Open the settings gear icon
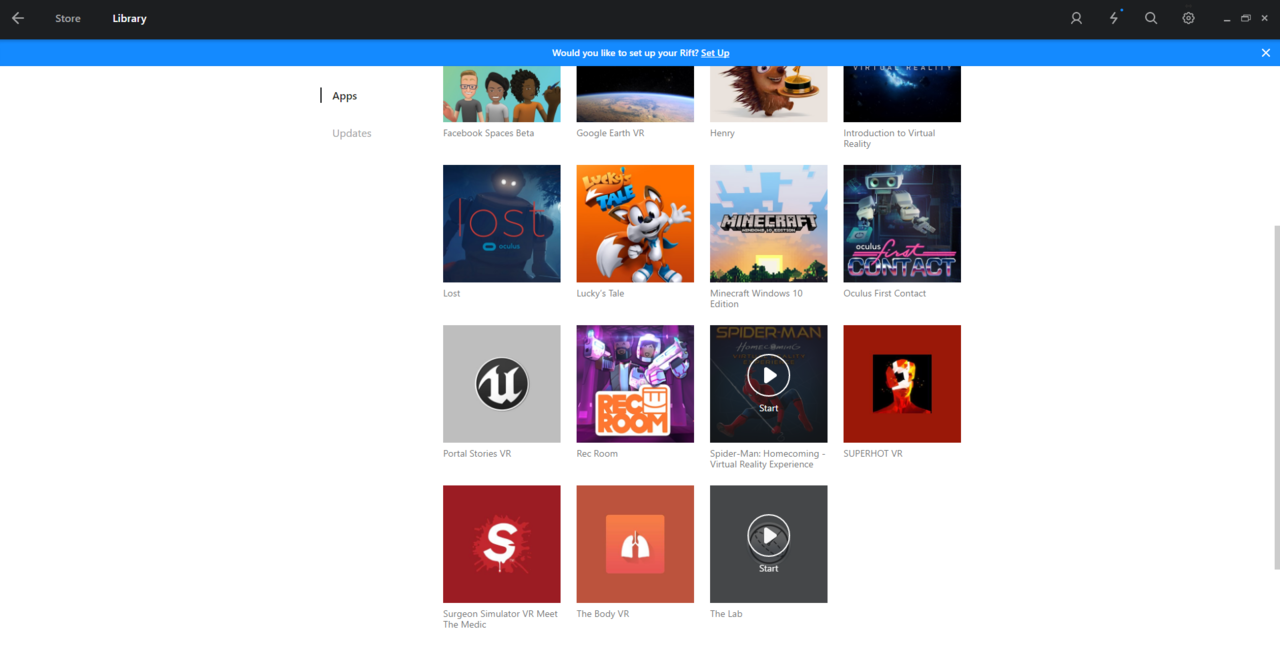Image resolution: width=1280 pixels, height=645 pixels. click(1188, 18)
